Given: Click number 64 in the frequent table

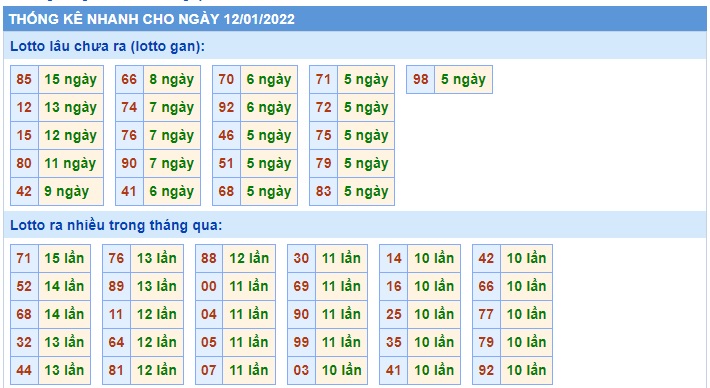Looking at the screenshot, I should coord(116,342).
